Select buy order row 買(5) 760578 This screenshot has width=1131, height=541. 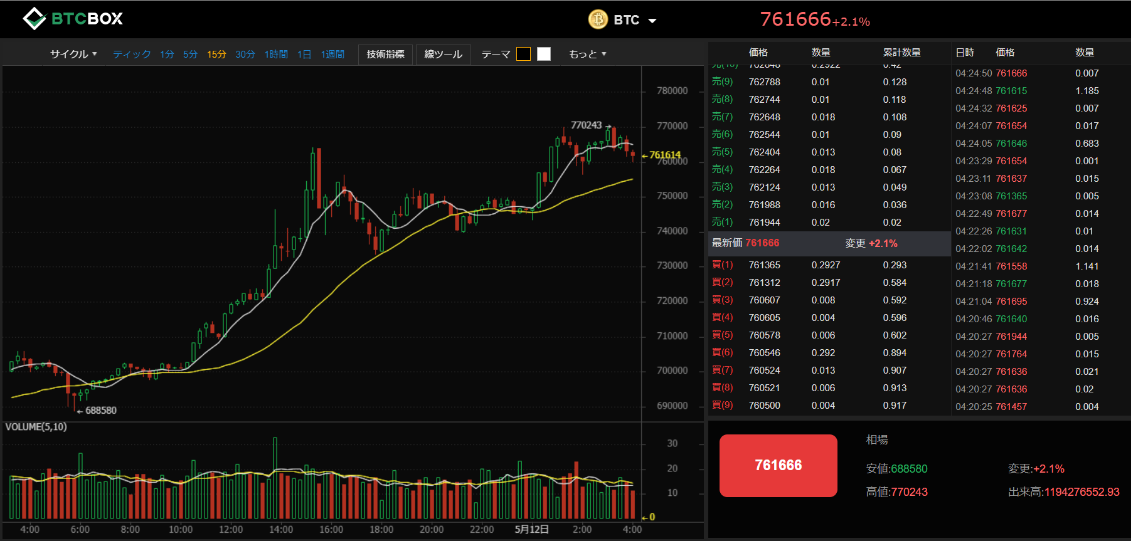(x=829, y=335)
